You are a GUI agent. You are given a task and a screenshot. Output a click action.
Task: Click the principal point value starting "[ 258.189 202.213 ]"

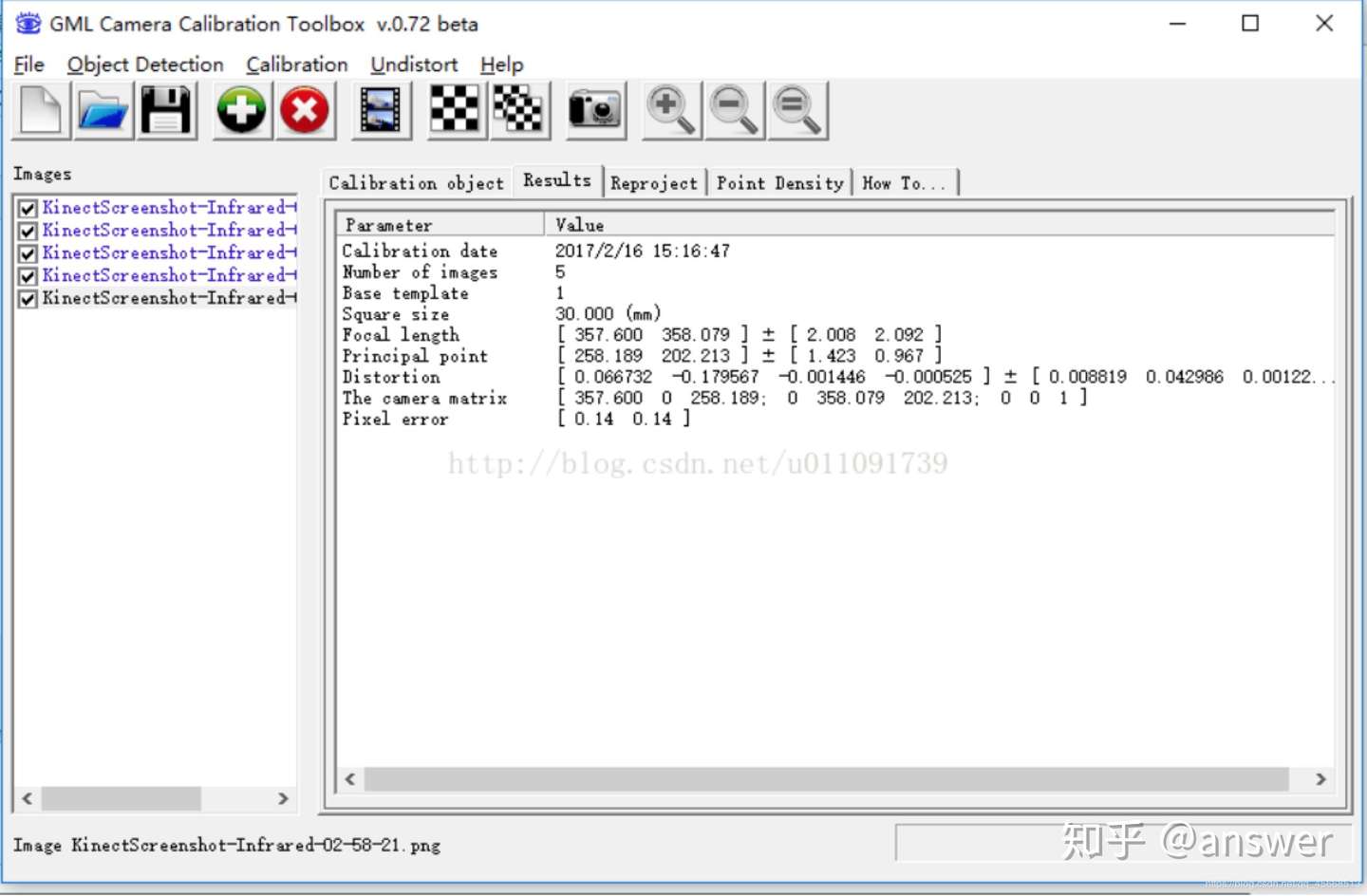coord(749,356)
